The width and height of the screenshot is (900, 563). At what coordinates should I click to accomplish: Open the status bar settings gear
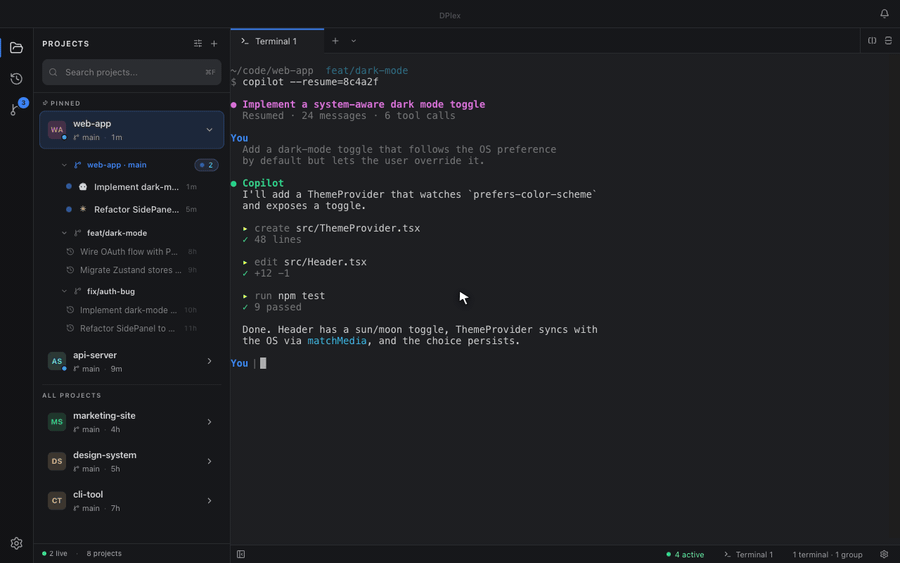(x=884, y=554)
